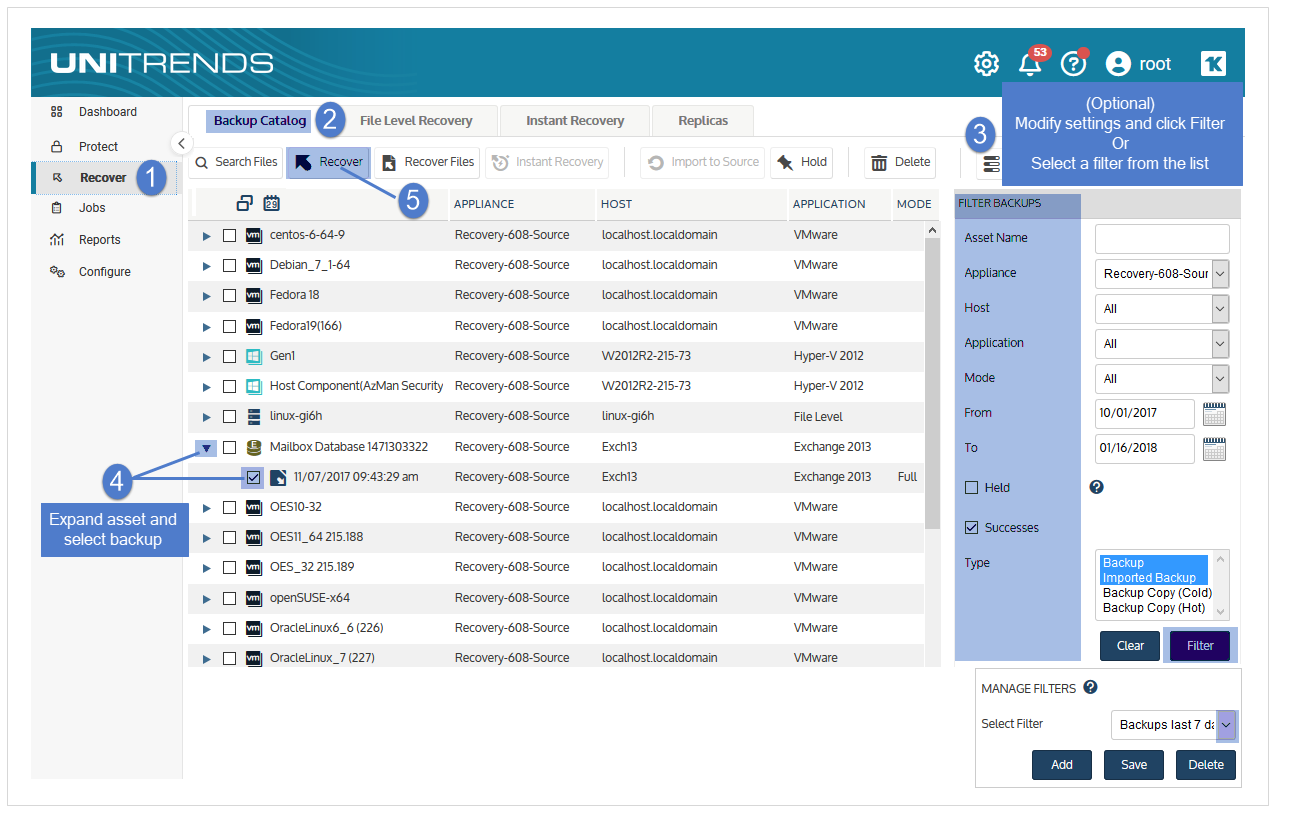Image resolution: width=1296 pixels, height=827 pixels.
Task: Select the Debian_7_1-64 checkbox
Action: 229,265
